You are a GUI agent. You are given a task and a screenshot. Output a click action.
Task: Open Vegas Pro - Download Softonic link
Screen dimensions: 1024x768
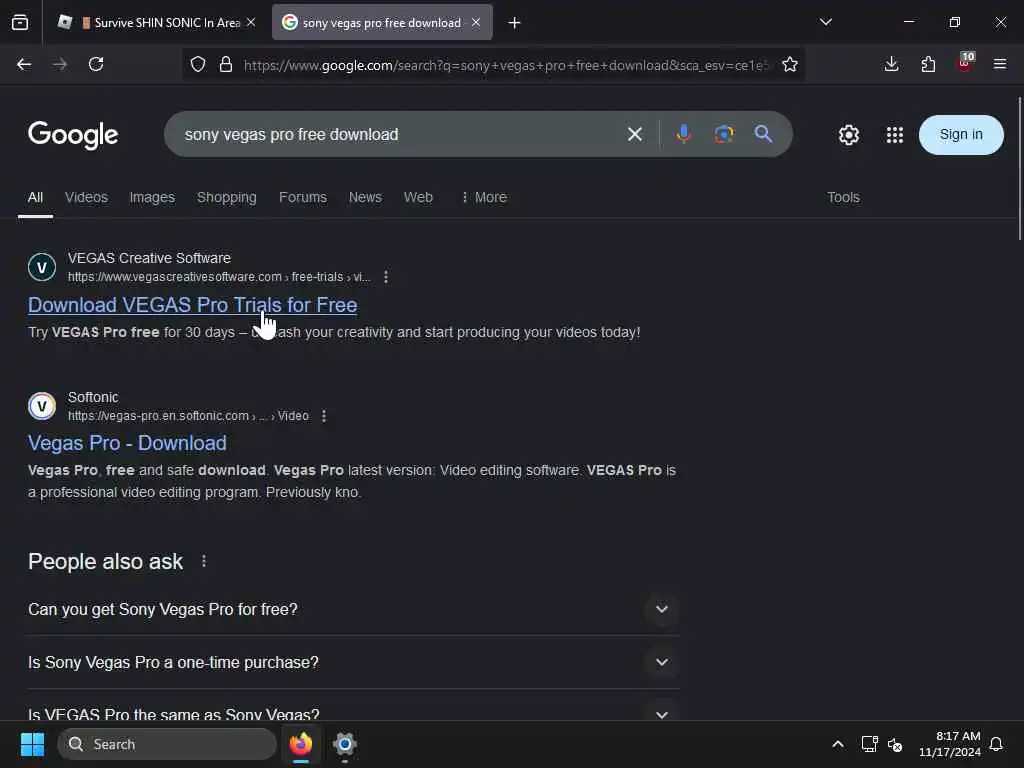click(x=127, y=443)
